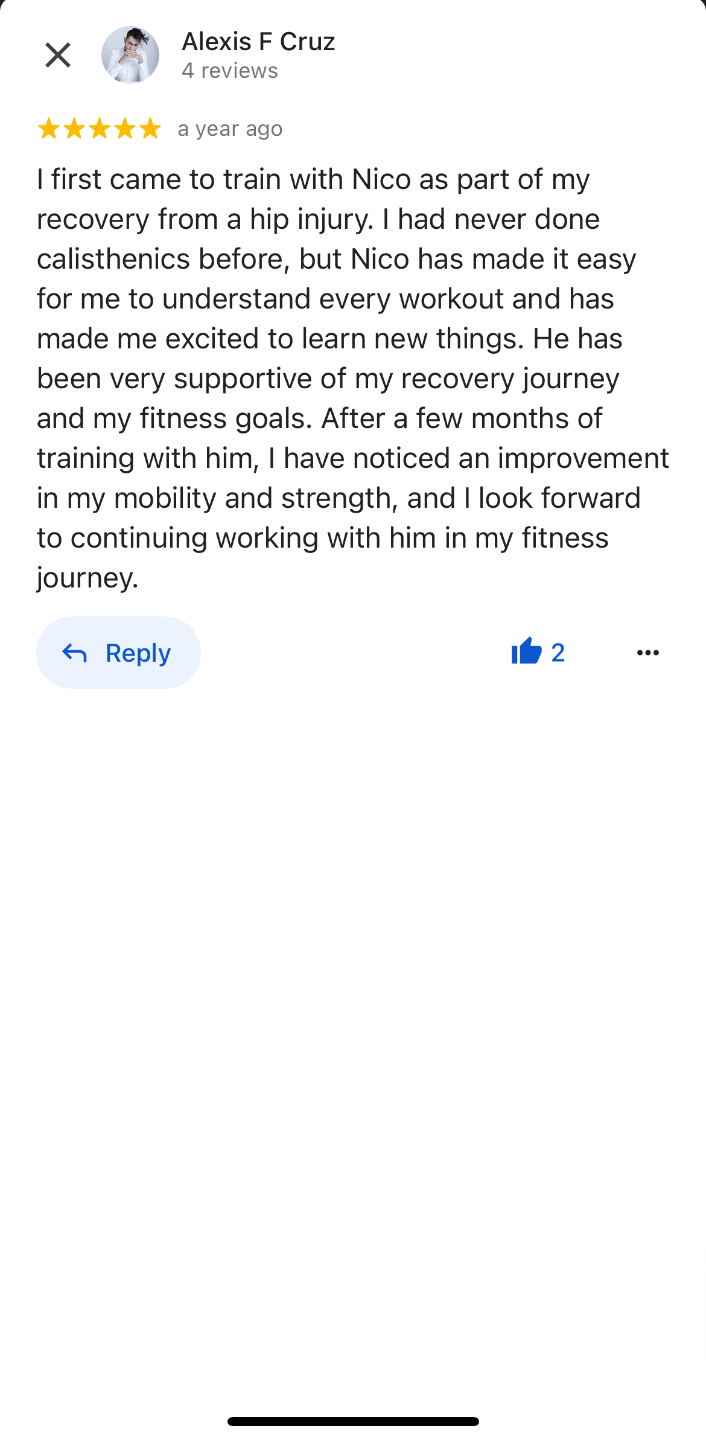Click the second gold rating star
The height and width of the screenshot is (1440, 706).
pyautogui.click(x=74, y=128)
